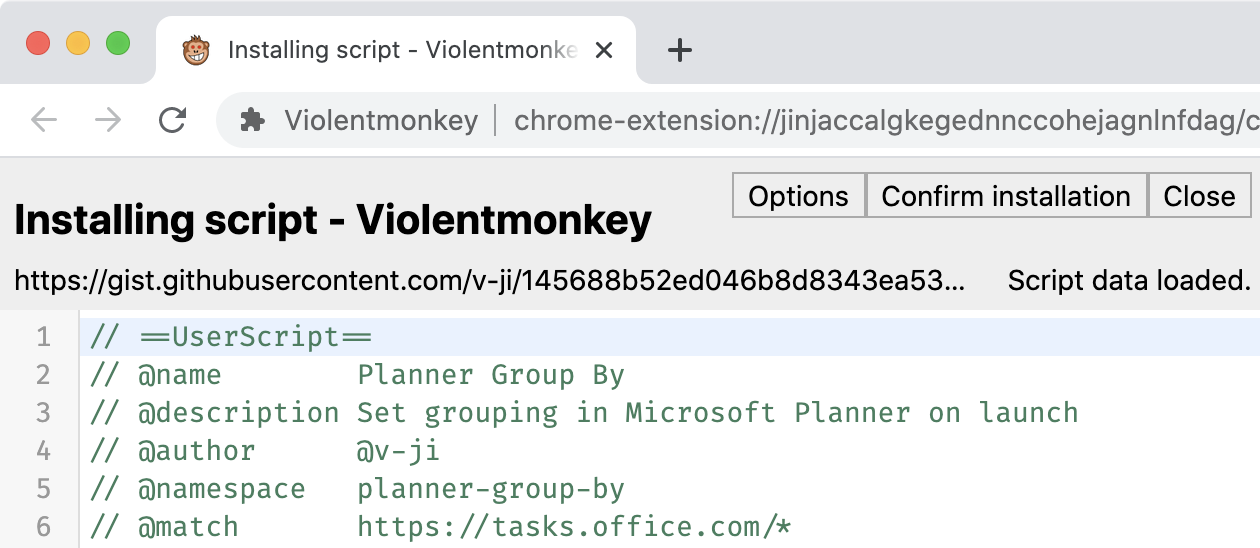Click line number 1 in gutter
1260x548 pixels.
tap(43, 337)
